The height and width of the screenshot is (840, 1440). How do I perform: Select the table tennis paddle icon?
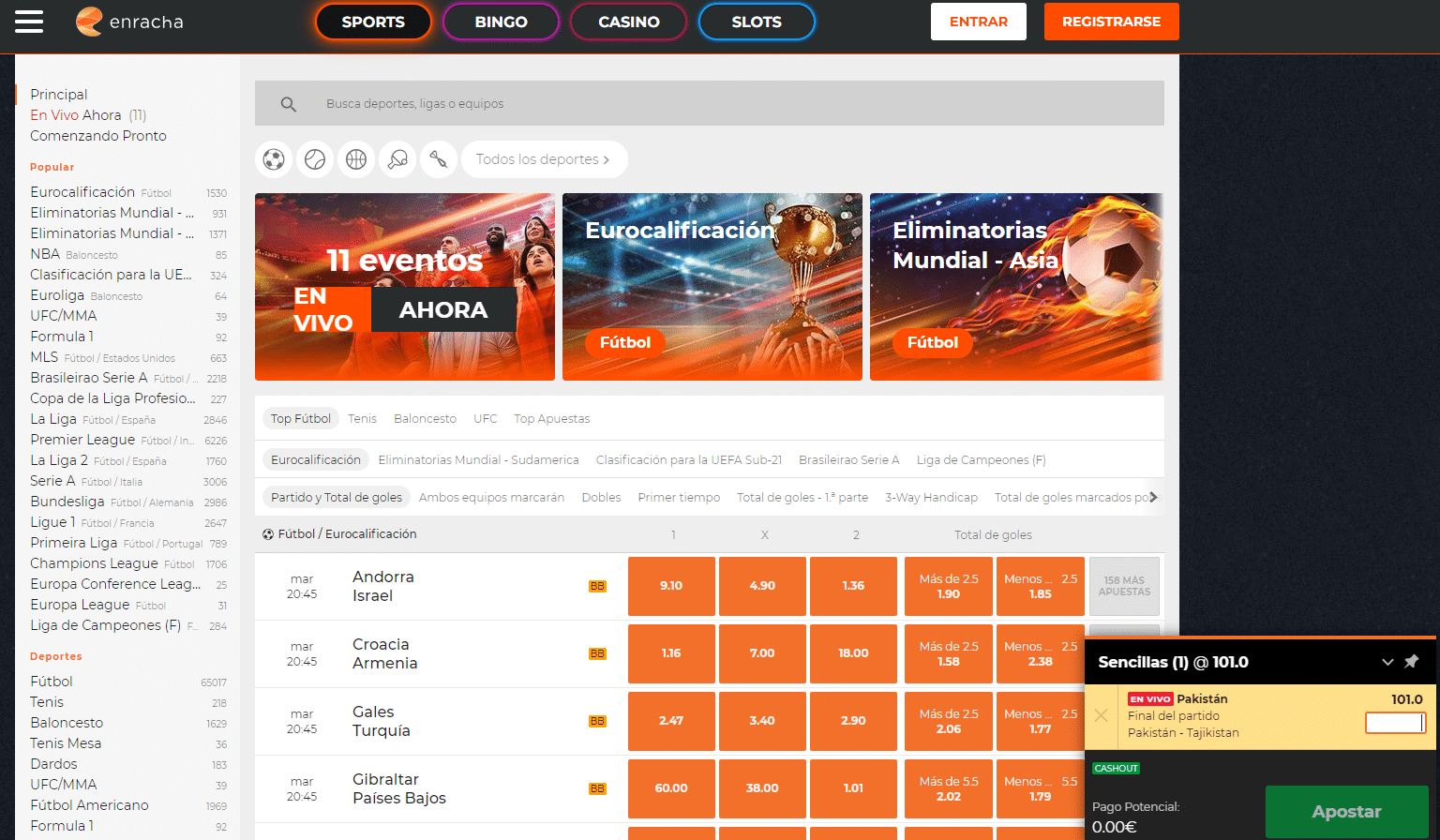coord(397,159)
